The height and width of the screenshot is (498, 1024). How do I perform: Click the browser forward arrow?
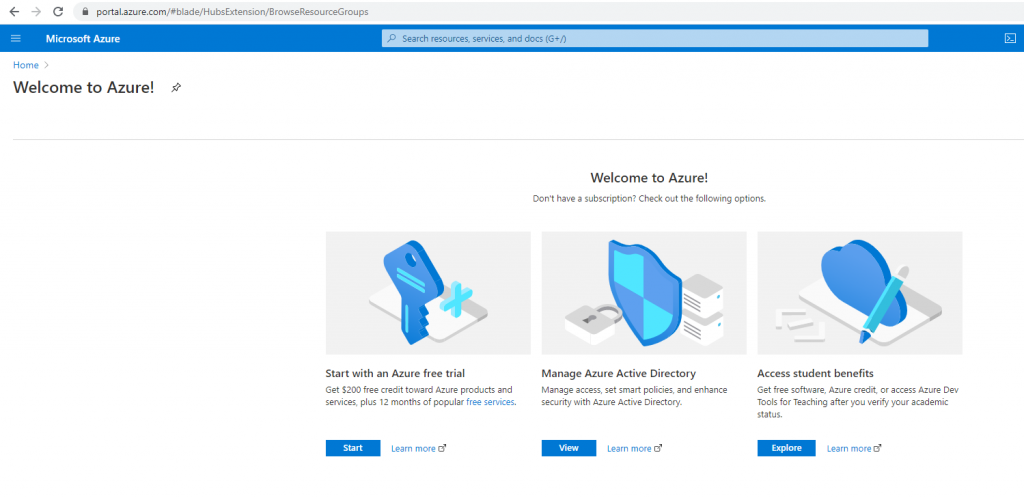coord(36,12)
